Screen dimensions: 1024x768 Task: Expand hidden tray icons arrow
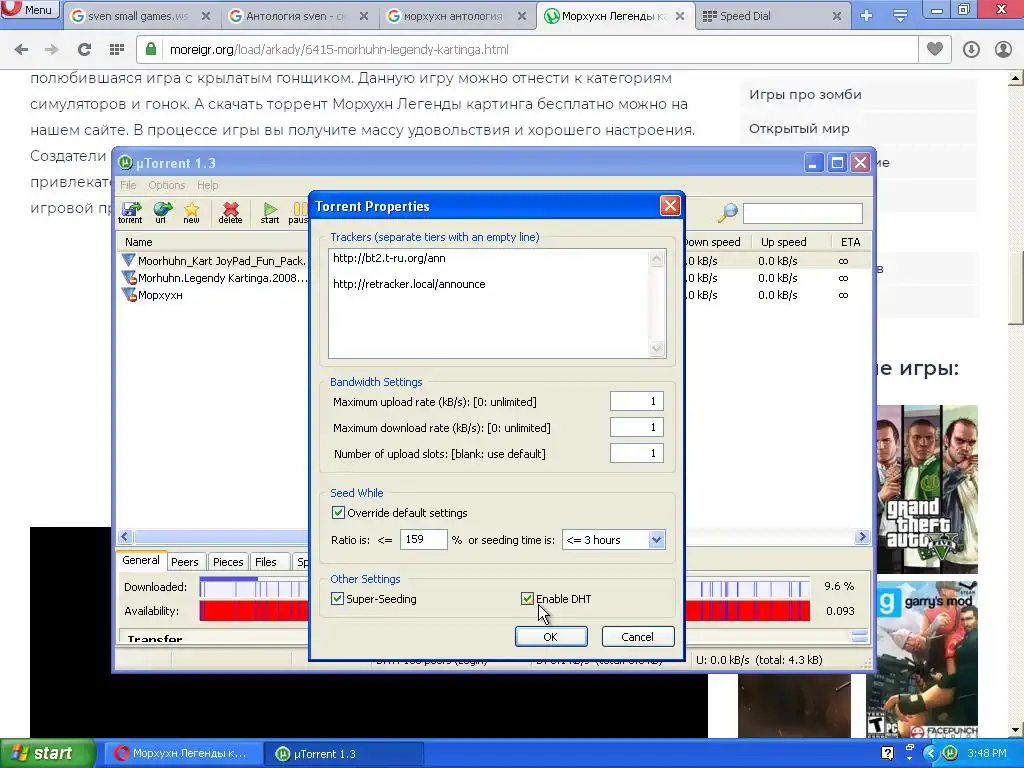931,753
